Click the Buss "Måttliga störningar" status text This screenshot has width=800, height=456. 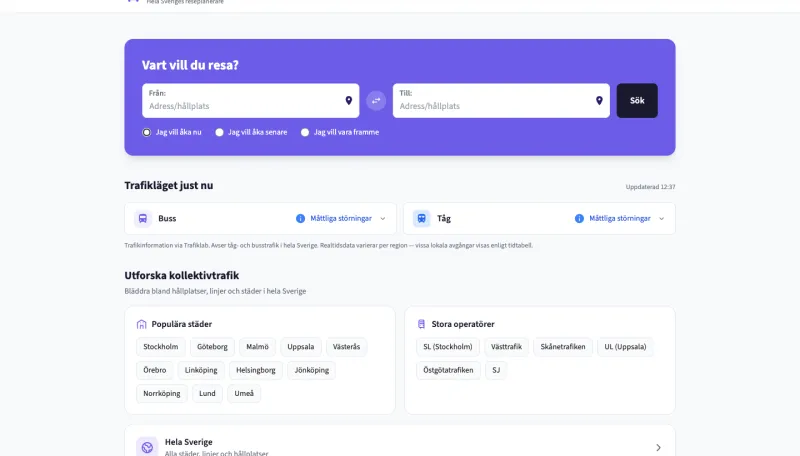pyautogui.click(x=341, y=218)
